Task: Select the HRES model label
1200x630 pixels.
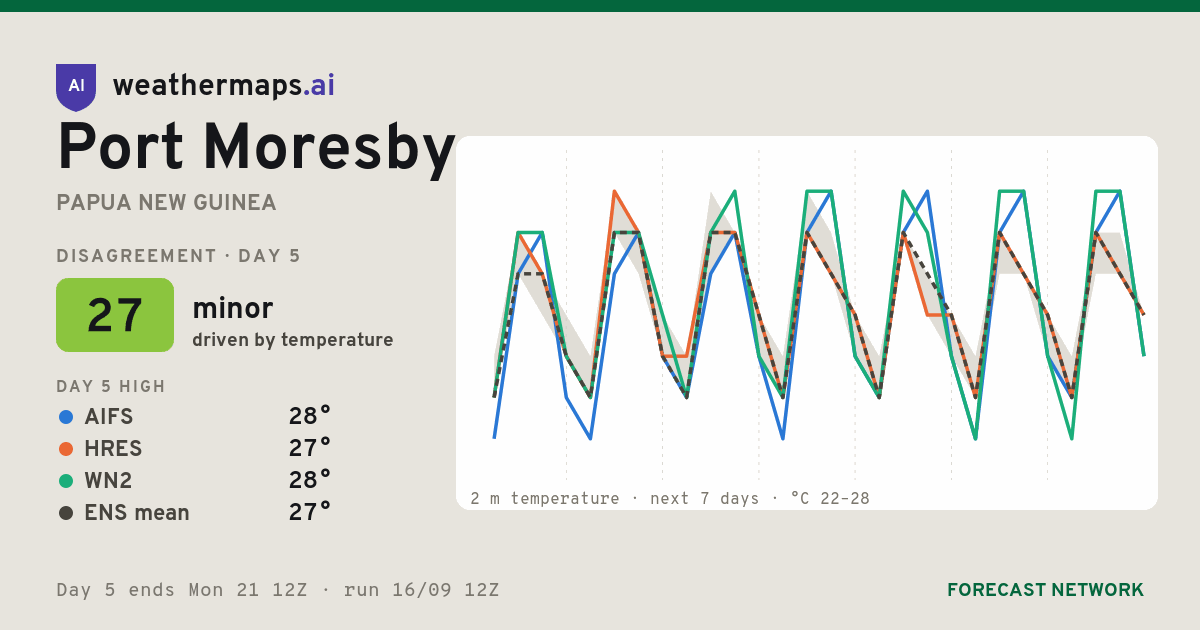Action: click(x=113, y=449)
